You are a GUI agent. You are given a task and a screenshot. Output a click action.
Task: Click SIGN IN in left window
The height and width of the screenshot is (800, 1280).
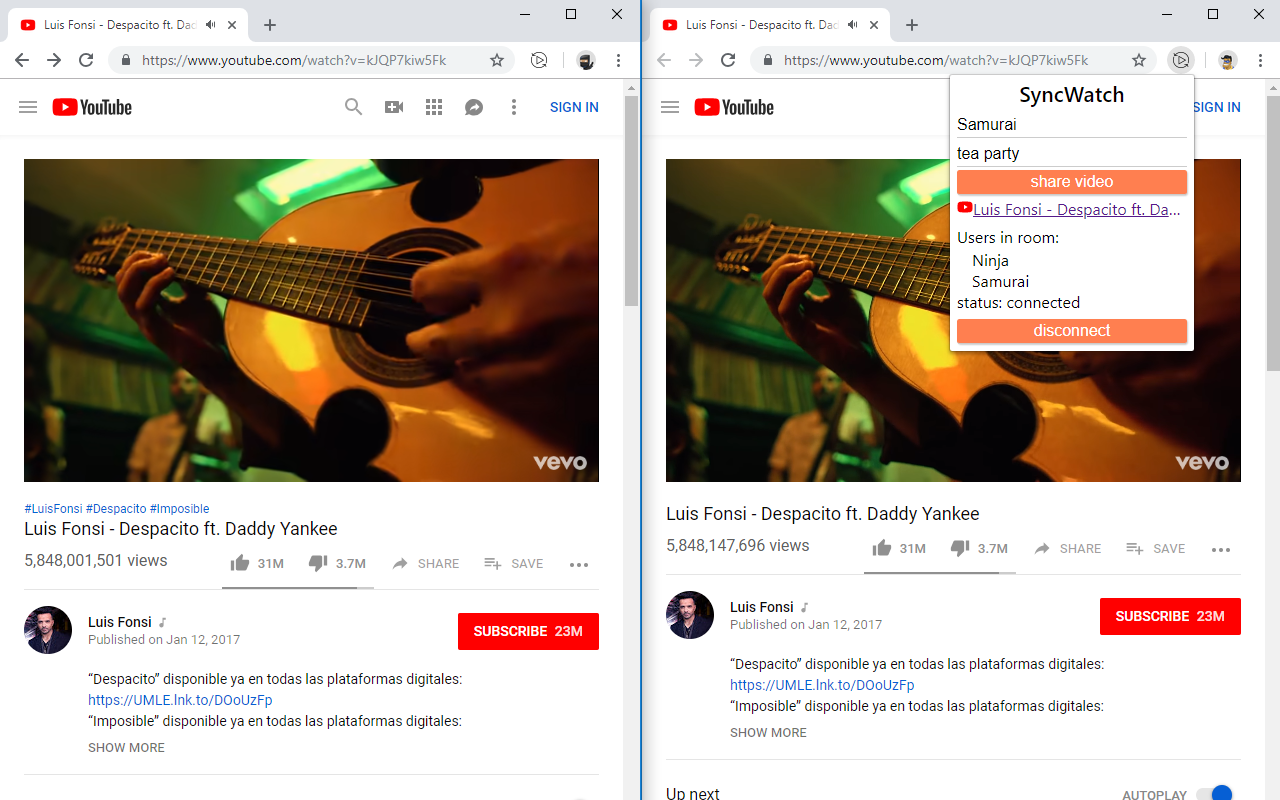(574, 107)
